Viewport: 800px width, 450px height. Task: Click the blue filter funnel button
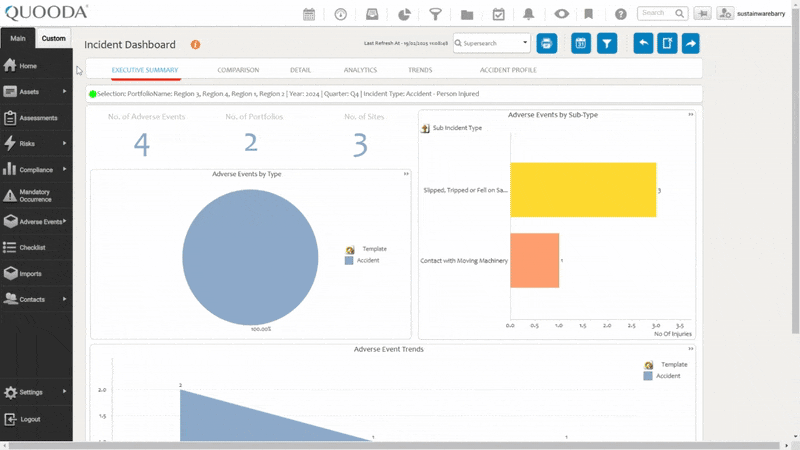(607, 43)
